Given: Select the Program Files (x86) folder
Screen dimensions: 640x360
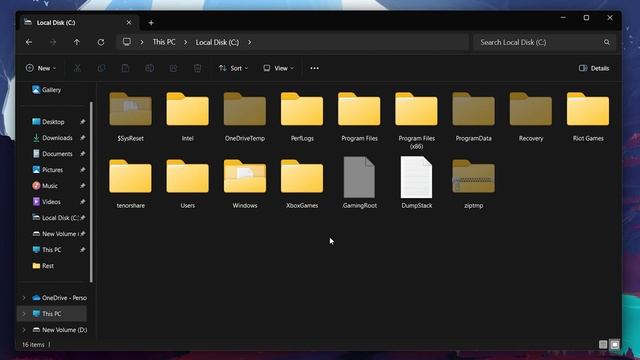Looking at the screenshot, I should (416, 120).
